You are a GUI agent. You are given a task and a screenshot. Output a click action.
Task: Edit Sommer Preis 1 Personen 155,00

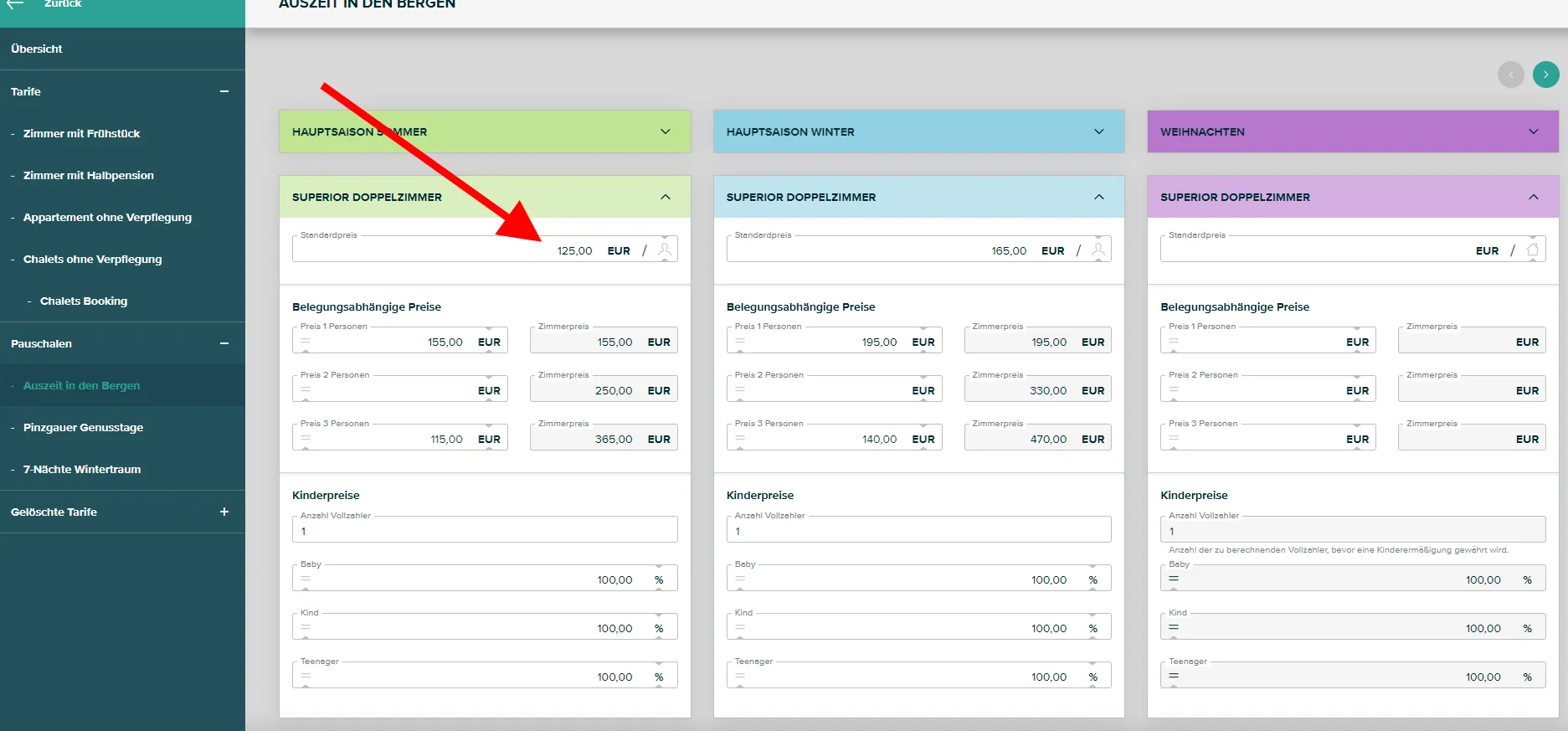point(400,341)
